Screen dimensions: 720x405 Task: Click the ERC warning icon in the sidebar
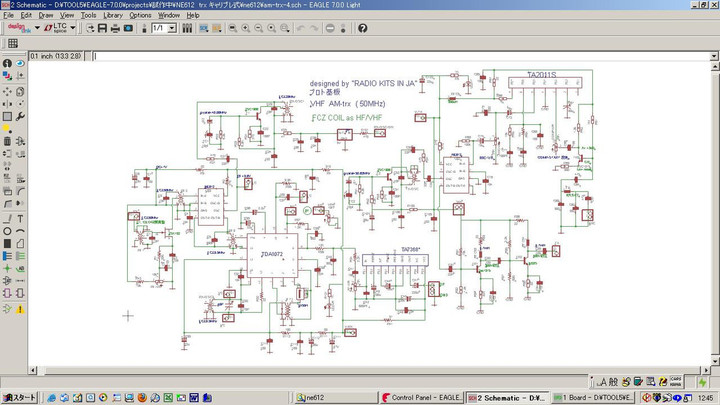20,309
